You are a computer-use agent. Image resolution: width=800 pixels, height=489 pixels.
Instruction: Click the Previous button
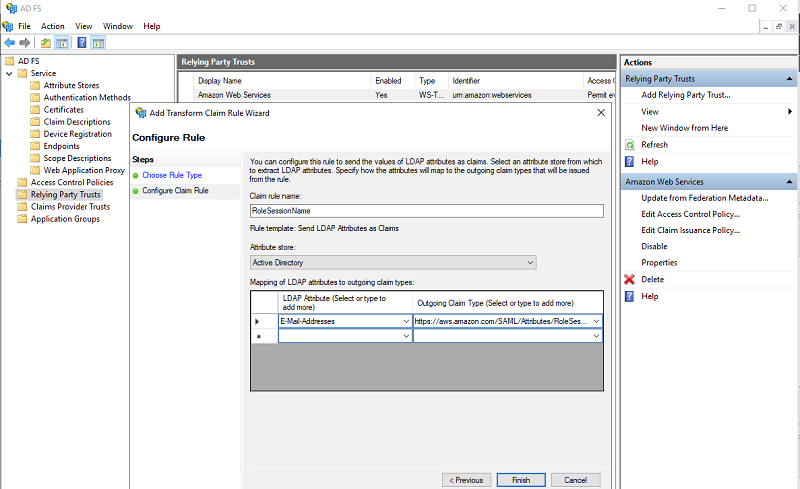(466, 480)
